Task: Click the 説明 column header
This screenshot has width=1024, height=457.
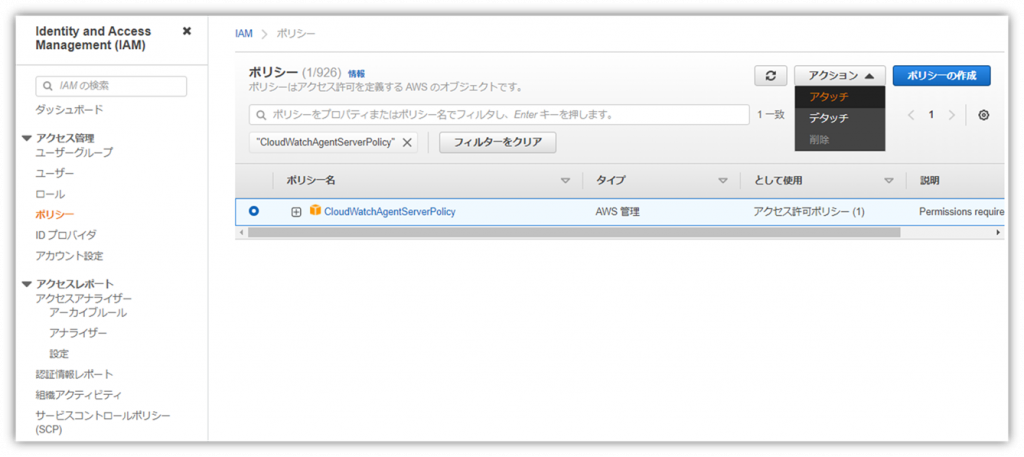Action: [x=930, y=181]
